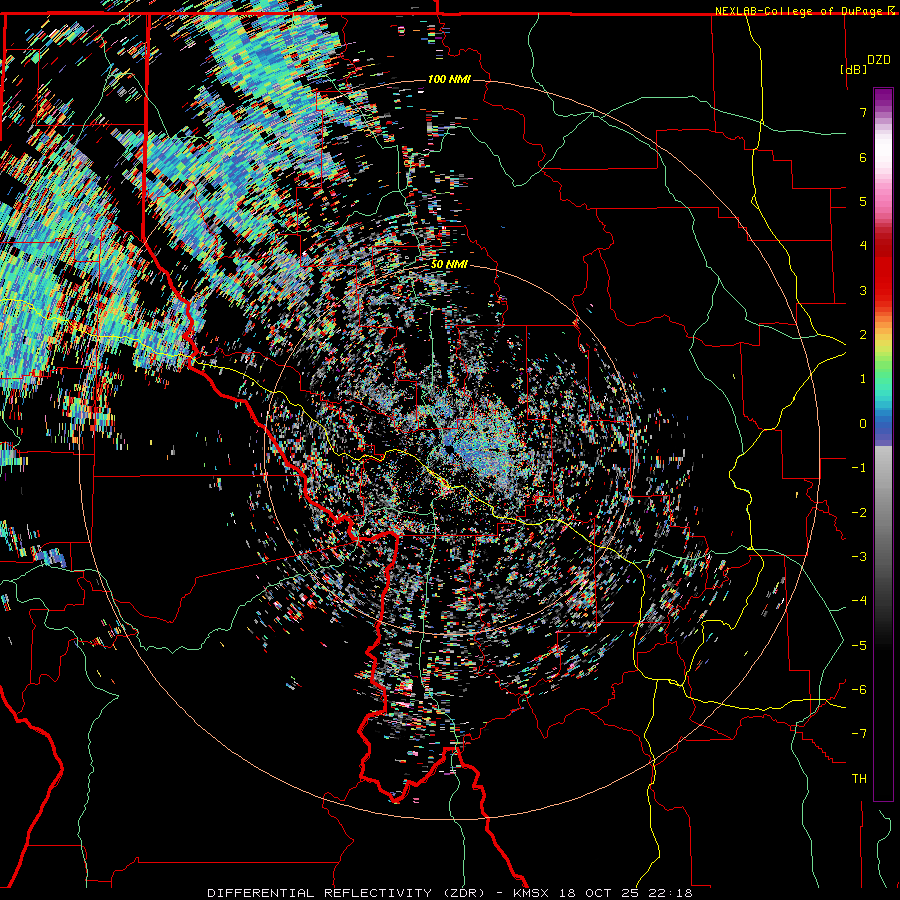
Task: Click the [dB] unit label
Action: click(853, 69)
